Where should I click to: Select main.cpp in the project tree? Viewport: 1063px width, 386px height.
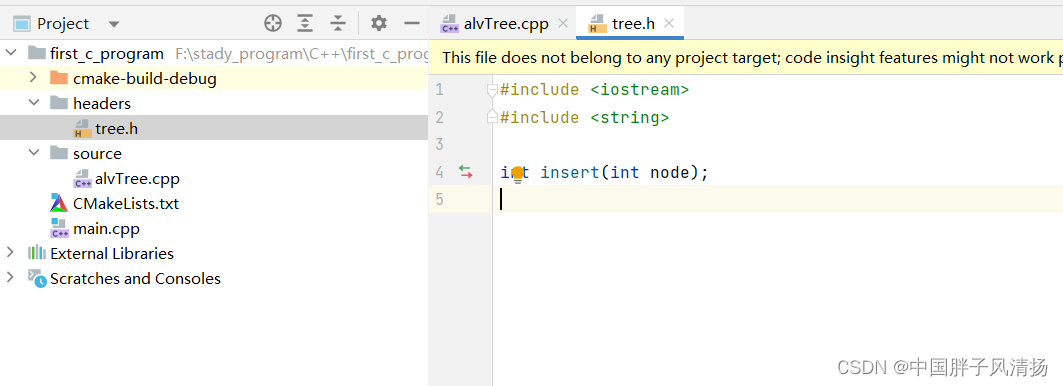(x=214, y=229)
